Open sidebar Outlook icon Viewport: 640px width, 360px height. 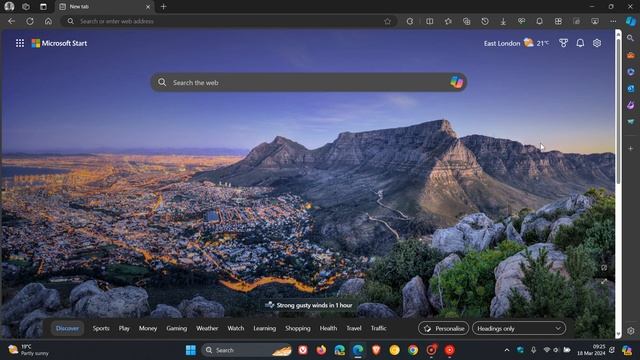click(631, 88)
